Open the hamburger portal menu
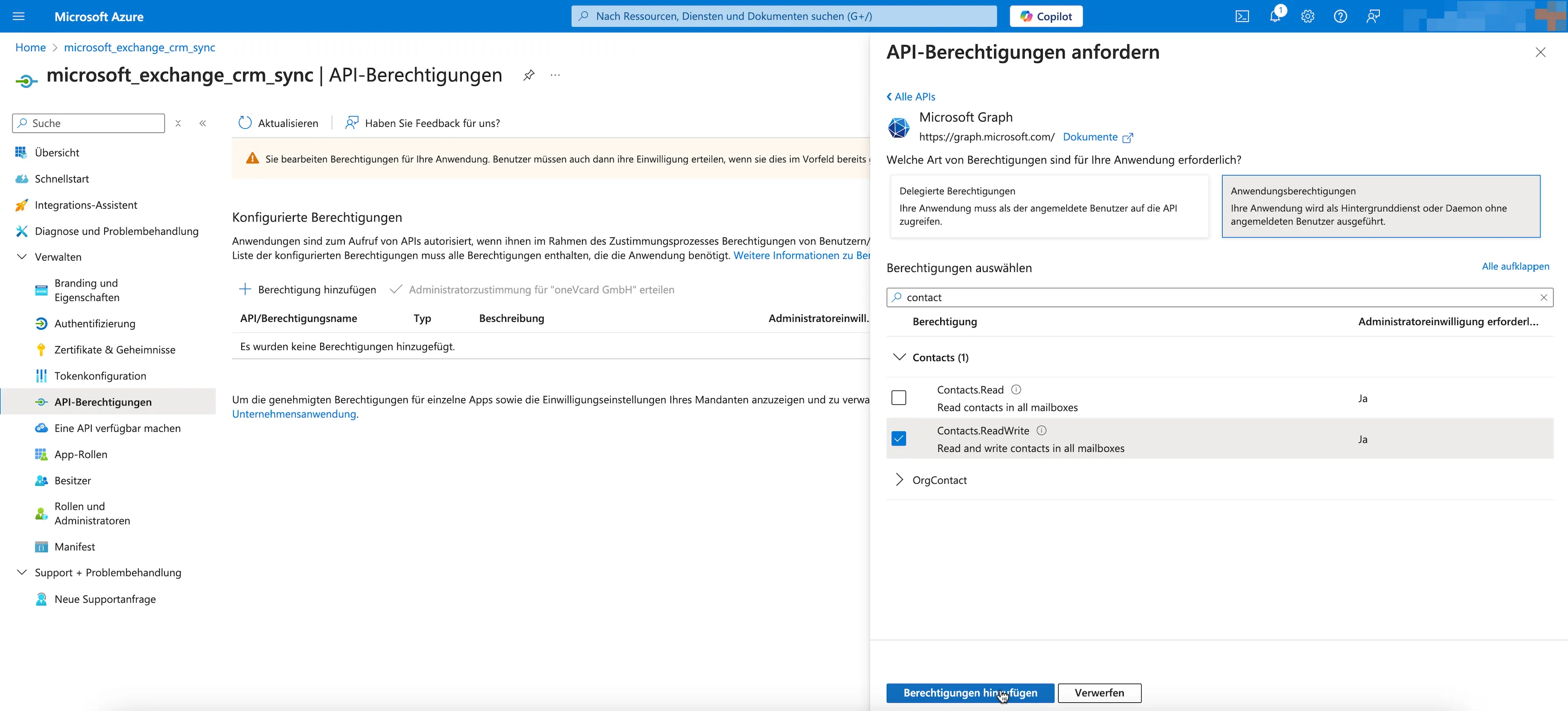Viewport: 1568px width, 711px height. coord(19,16)
